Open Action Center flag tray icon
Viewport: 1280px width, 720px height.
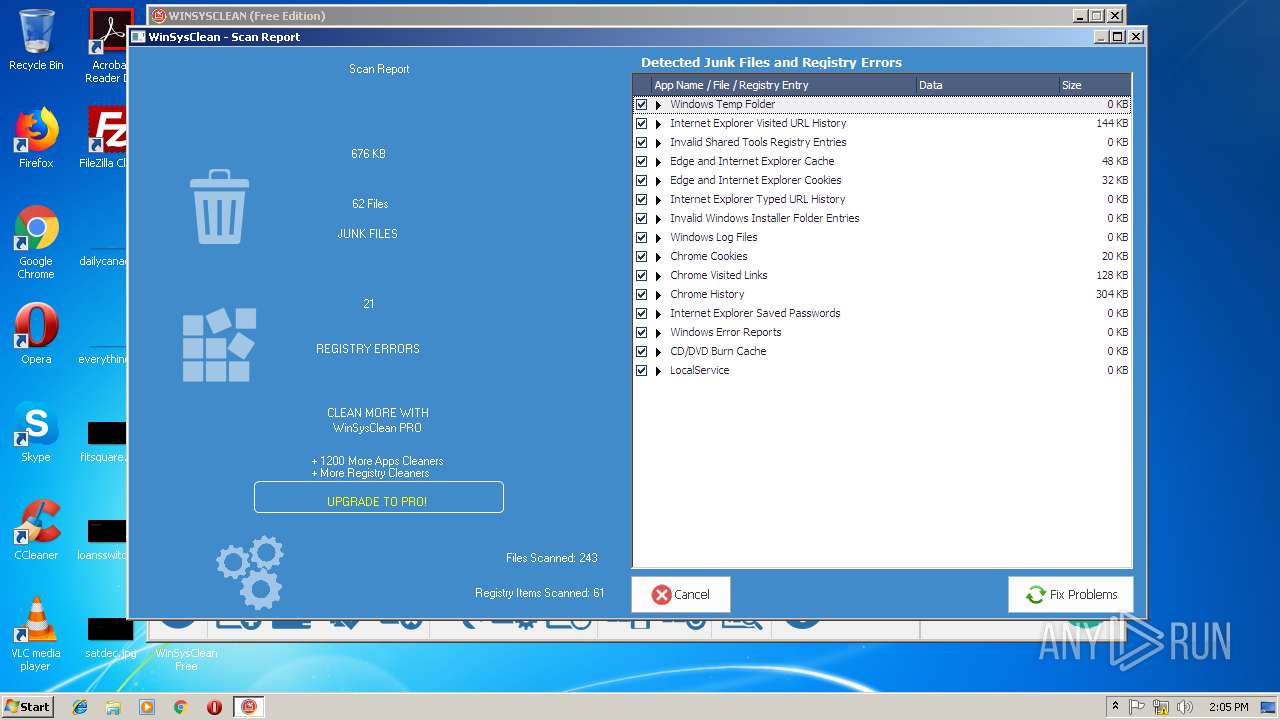pyautogui.click(x=1137, y=706)
